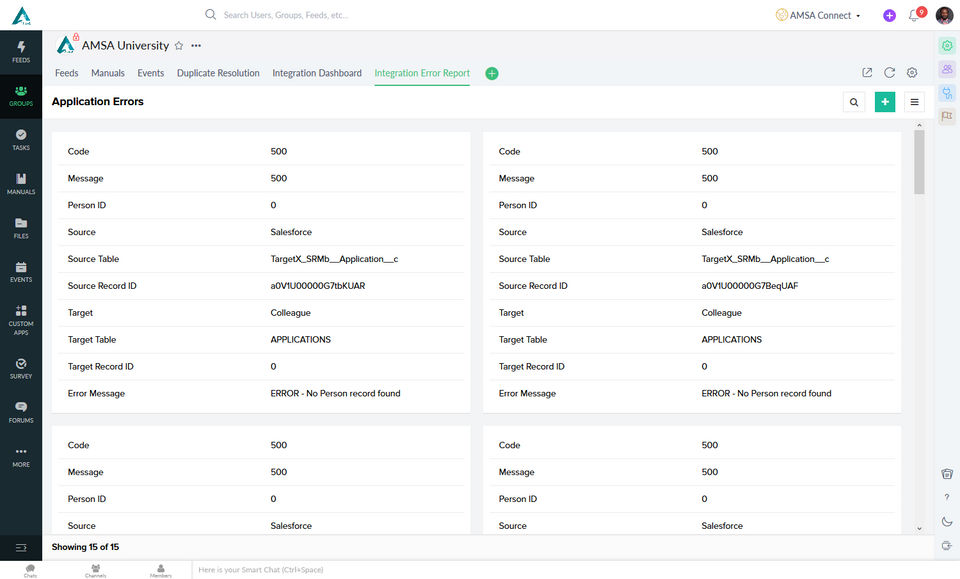Open Application Errors list menu

(914, 102)
